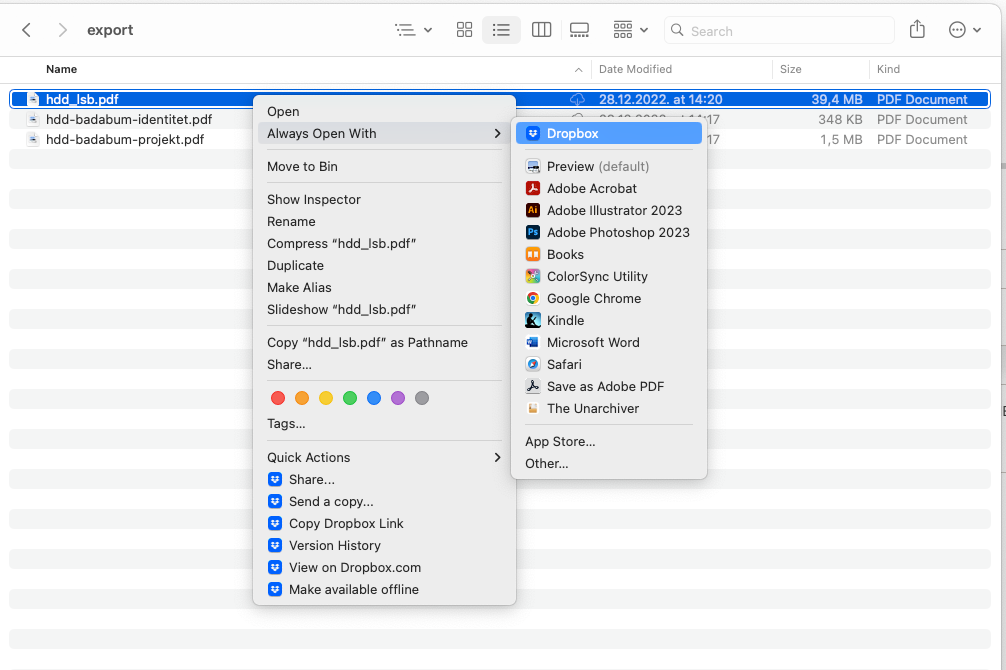Select the column view icon
The image size is (1006, 670).
[541, 30]
